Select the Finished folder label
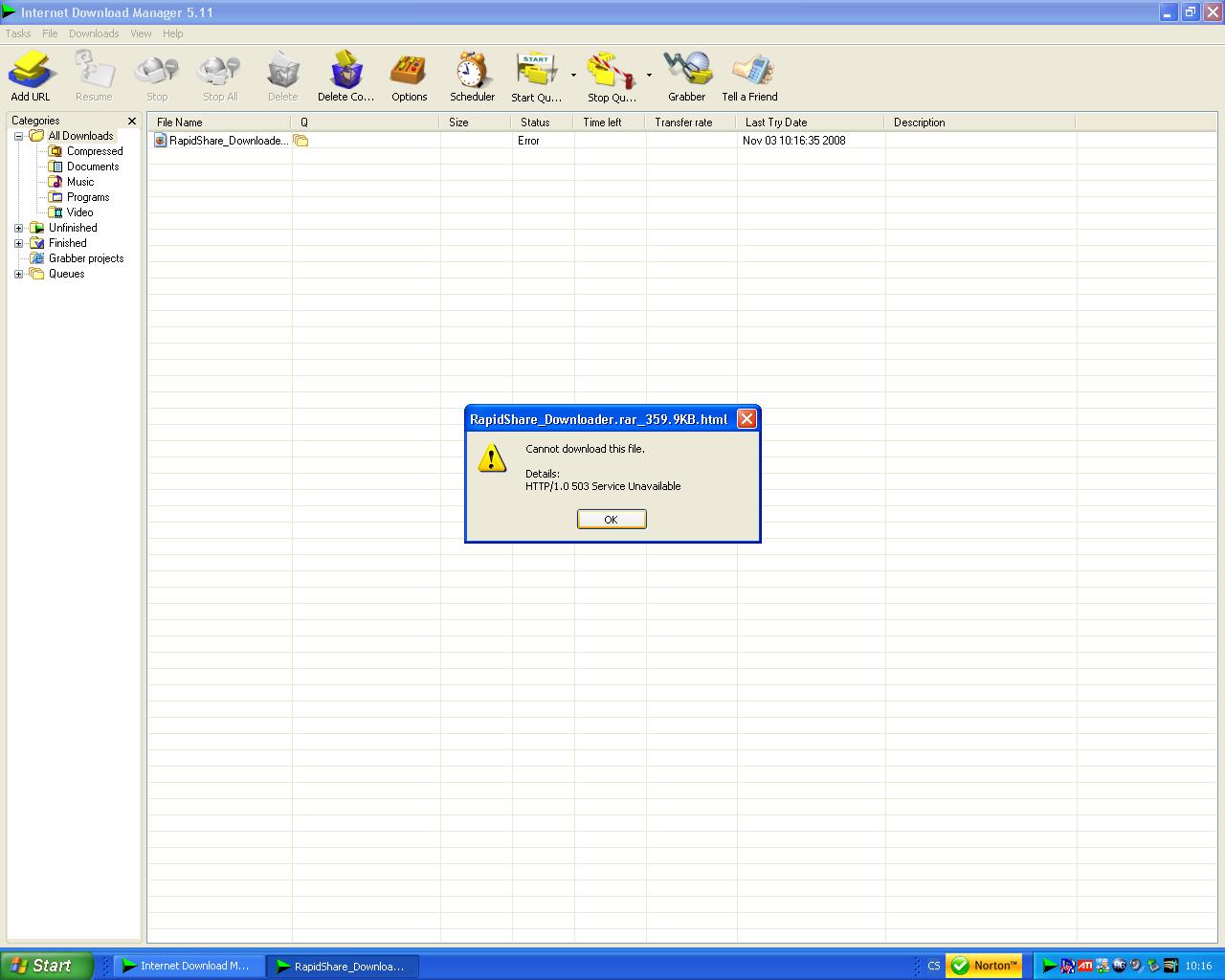The height and width of the screenshot is (980, 1225). (x=68, y=243)
